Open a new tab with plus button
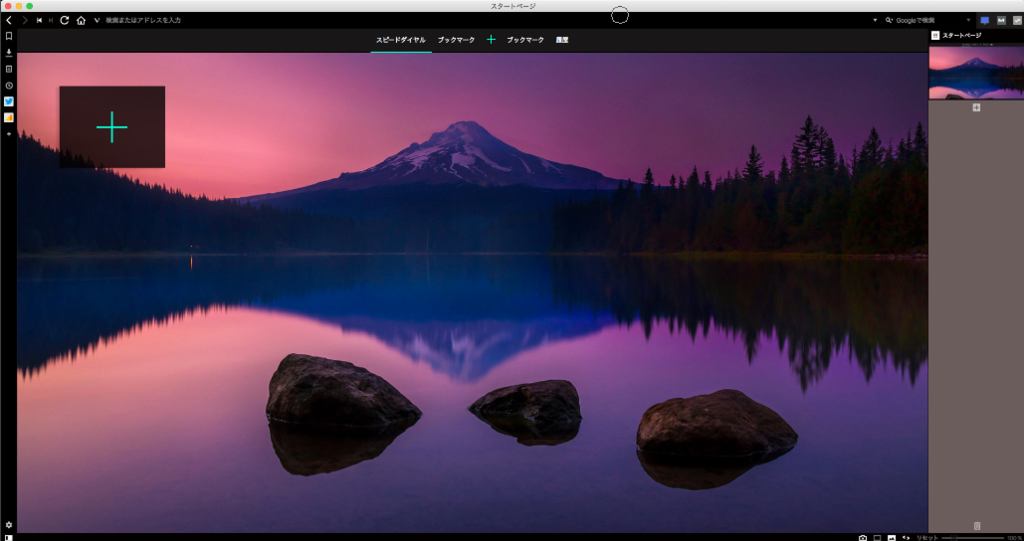This screenshot has width=1024, height=541. tap(976, 108)
